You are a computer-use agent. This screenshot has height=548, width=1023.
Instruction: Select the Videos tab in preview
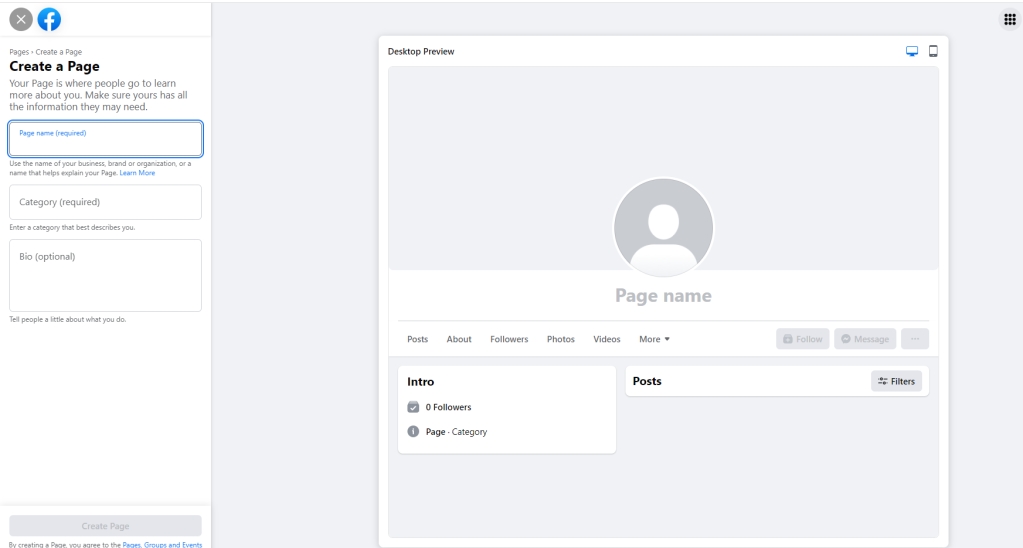(x=607, y=339)
